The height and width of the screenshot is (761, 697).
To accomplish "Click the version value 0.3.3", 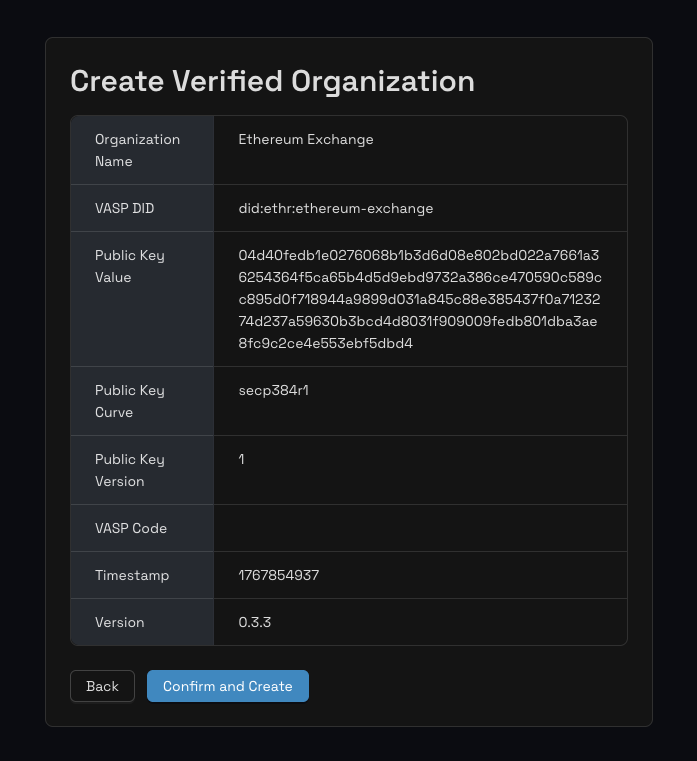I will click(254, 622).
